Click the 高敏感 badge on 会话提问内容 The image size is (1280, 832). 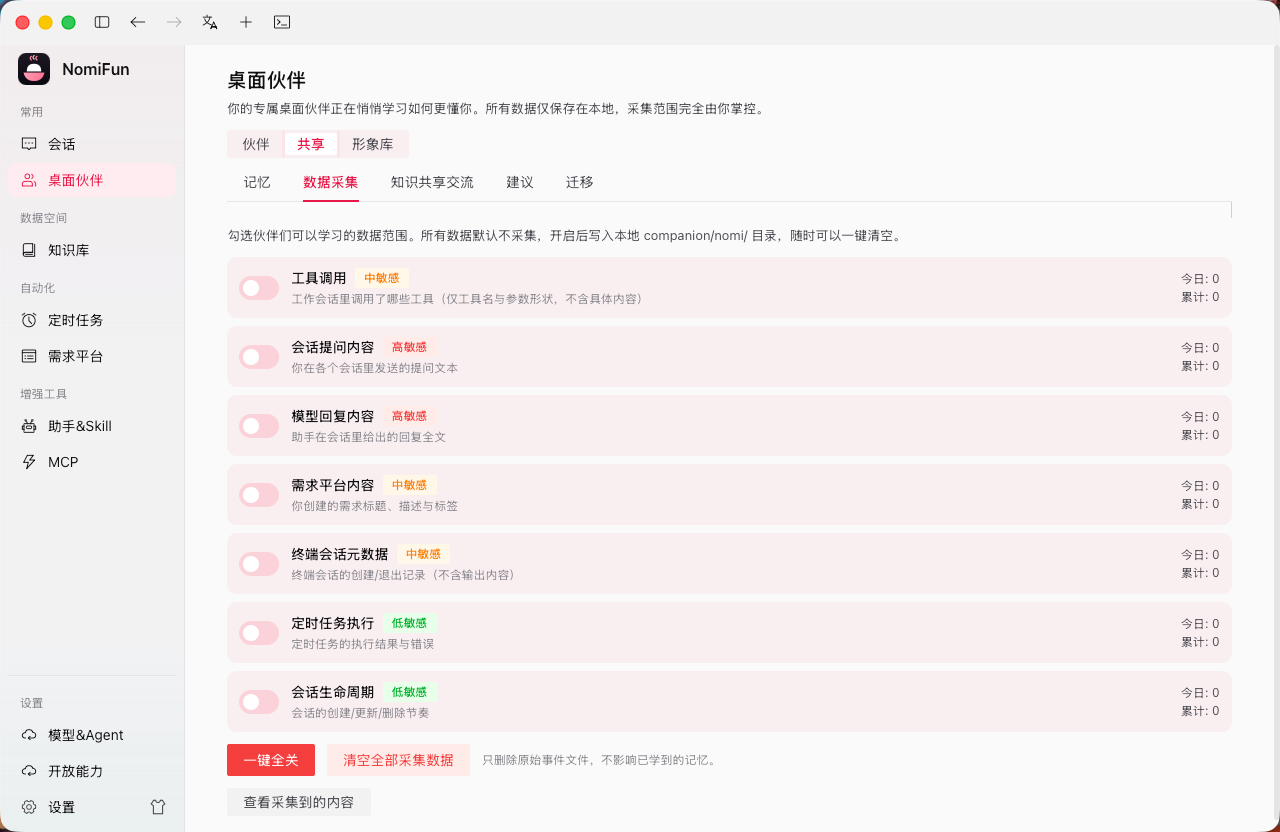[x=409, y=347]
